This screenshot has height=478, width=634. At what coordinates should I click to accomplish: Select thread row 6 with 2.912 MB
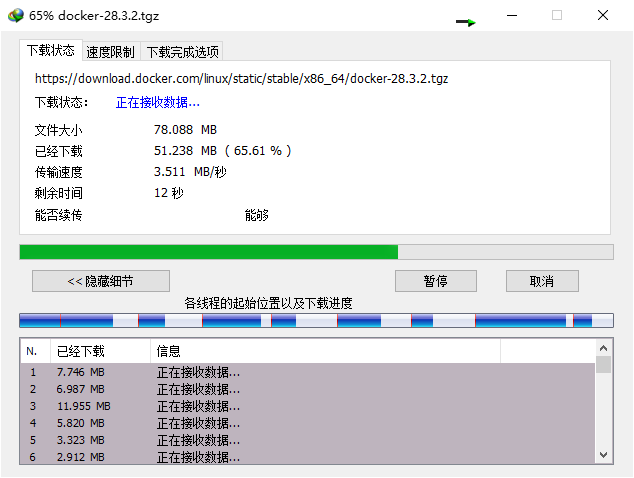point(308,457)
